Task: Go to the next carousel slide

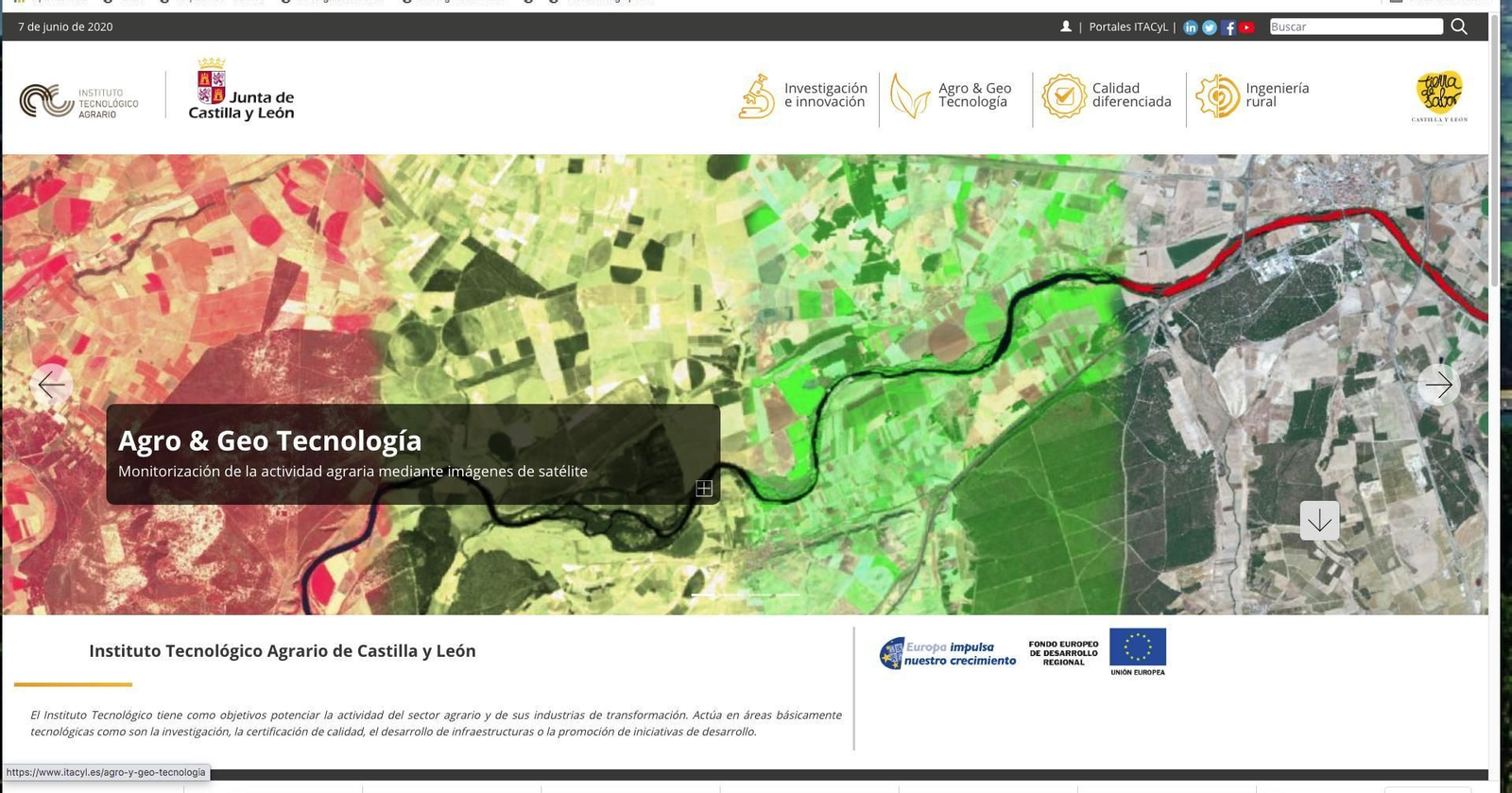Action: point(1438,385)
